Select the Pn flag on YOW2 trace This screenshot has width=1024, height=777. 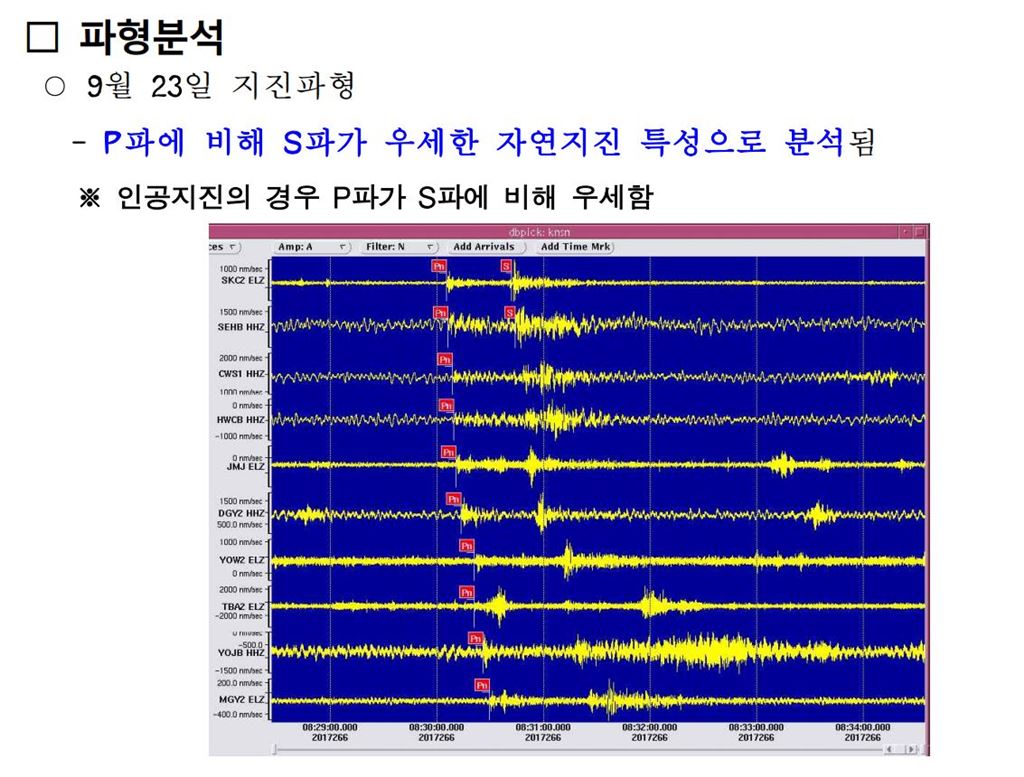click(466, 545)
